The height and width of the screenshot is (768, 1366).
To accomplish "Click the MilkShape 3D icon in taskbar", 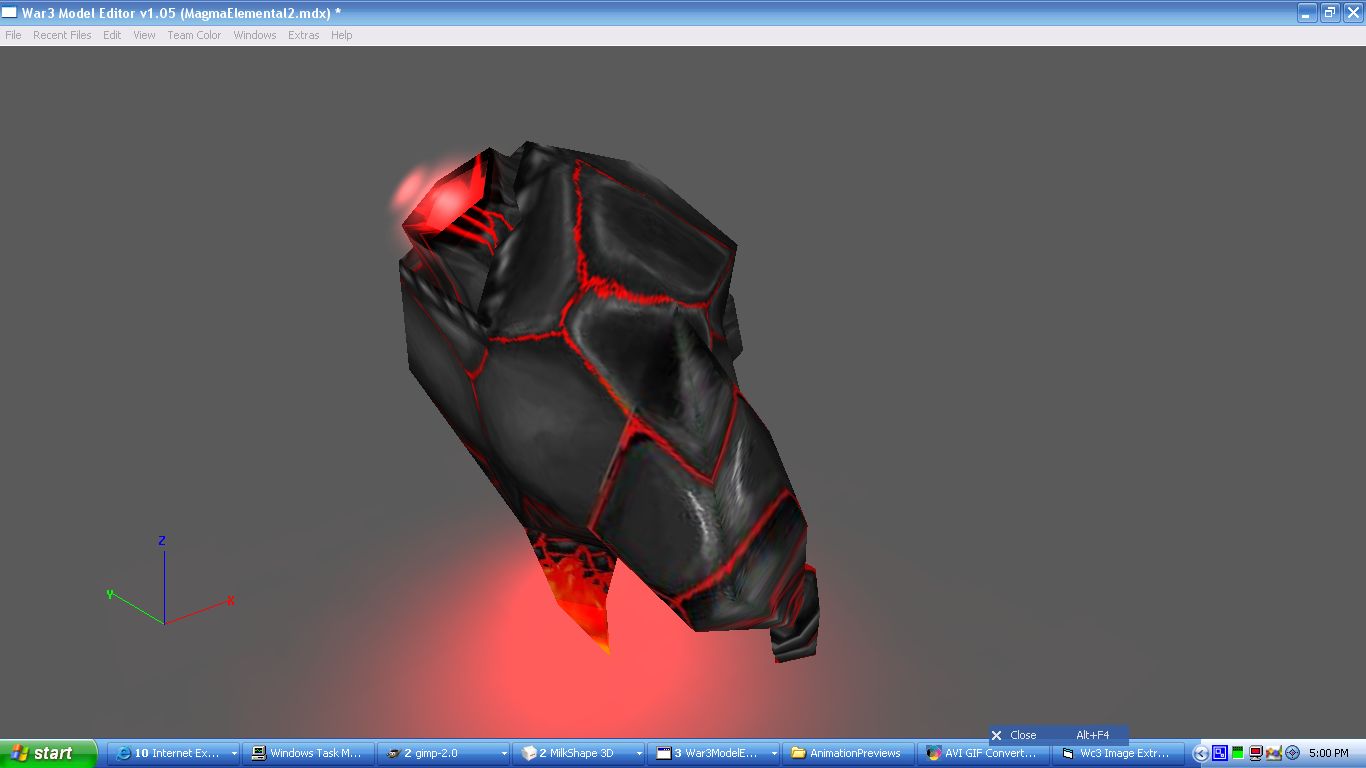I will coord(529,753).
